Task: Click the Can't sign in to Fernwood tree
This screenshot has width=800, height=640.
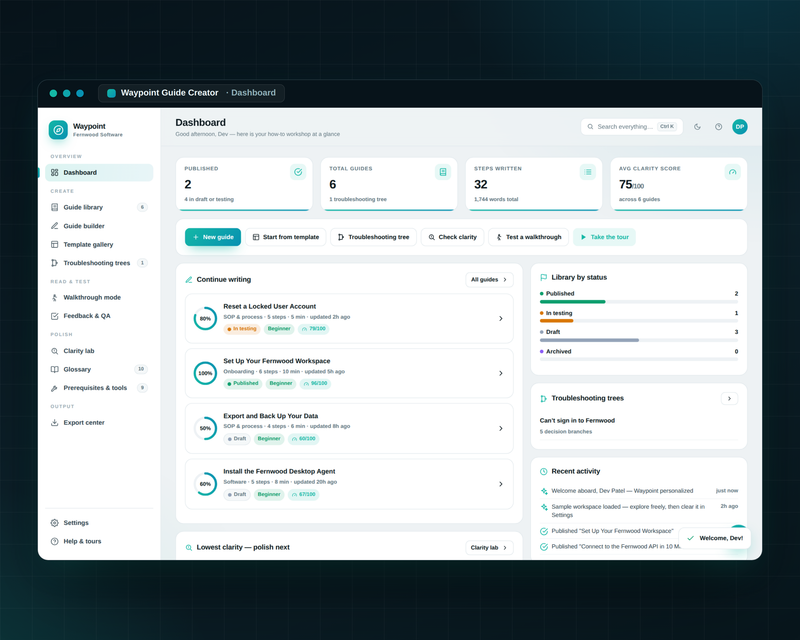Action: 639,426
